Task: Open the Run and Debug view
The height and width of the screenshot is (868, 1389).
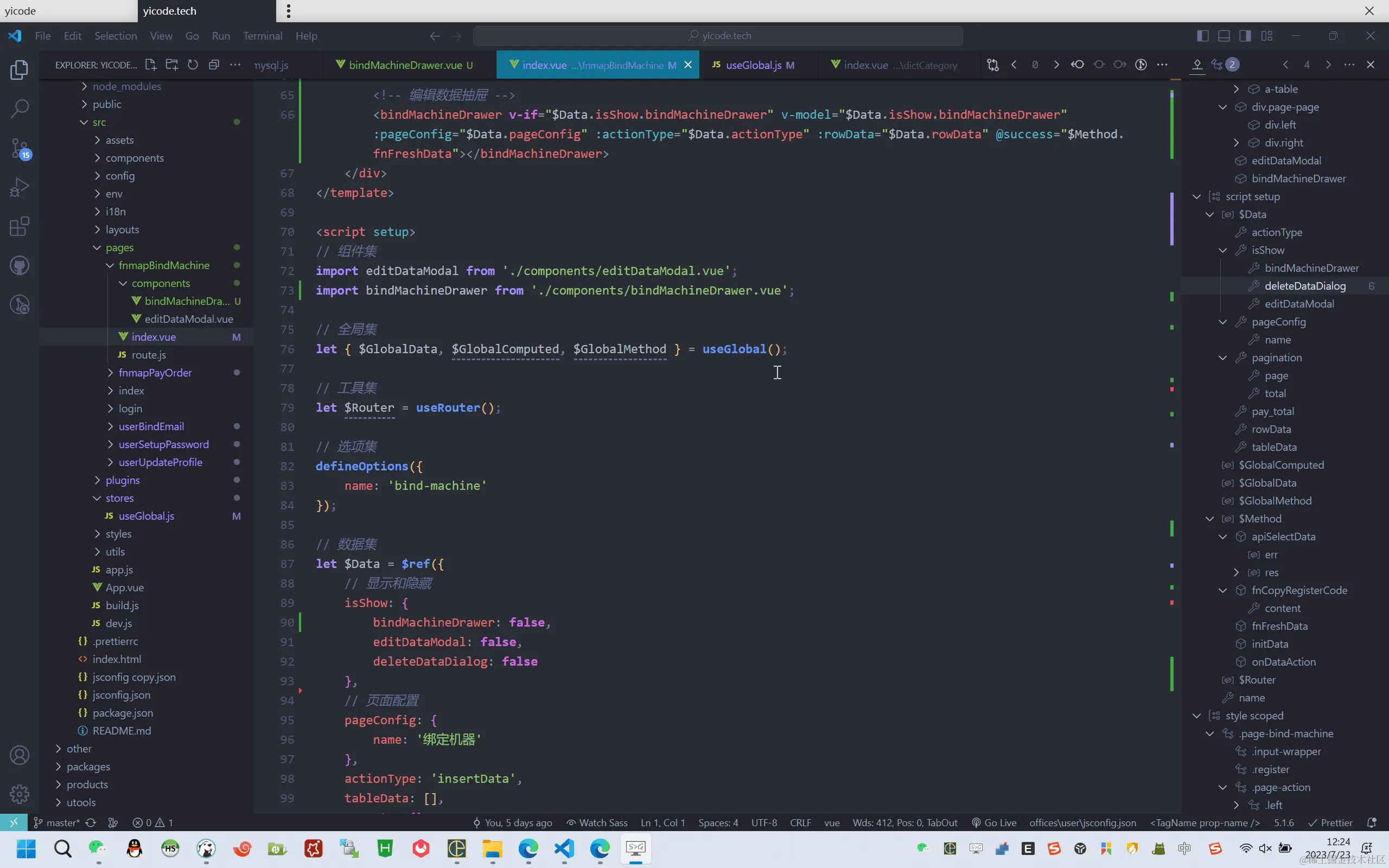Action: (x=20, y=188)
